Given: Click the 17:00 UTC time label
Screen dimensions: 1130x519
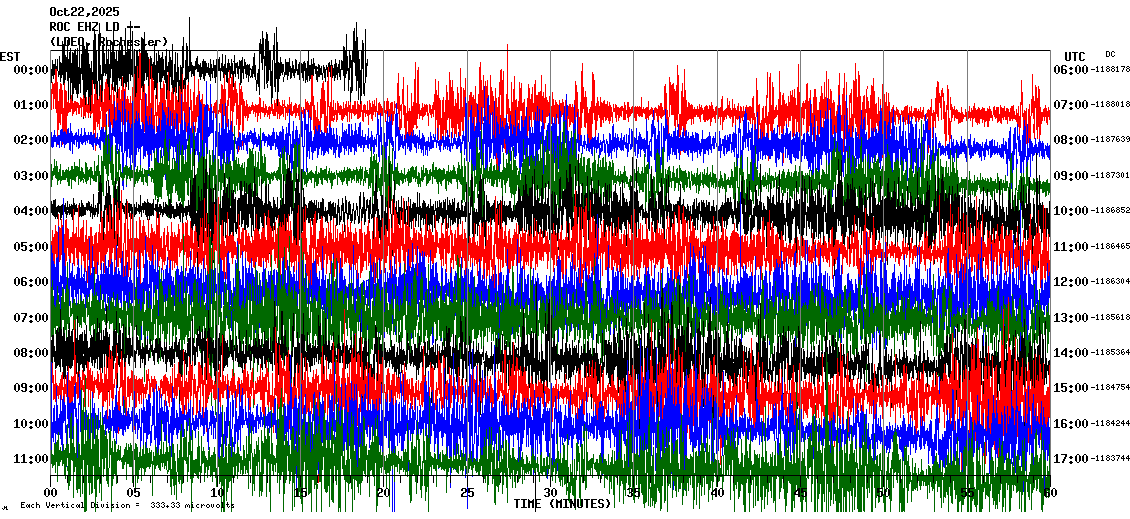Looking at the screenshot, I should [1071, 458].
